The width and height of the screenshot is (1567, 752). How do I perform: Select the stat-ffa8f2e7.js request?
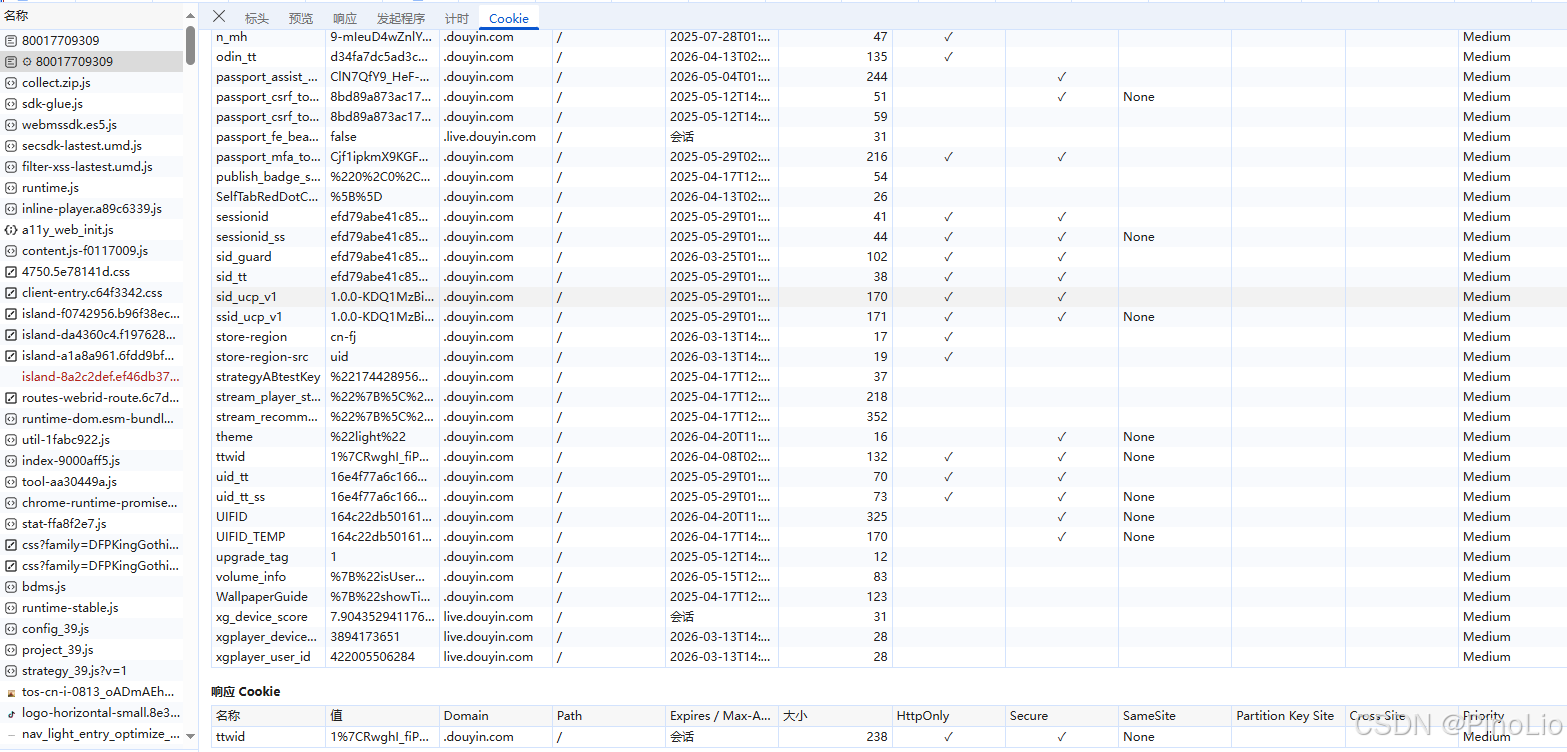[92, 524]
